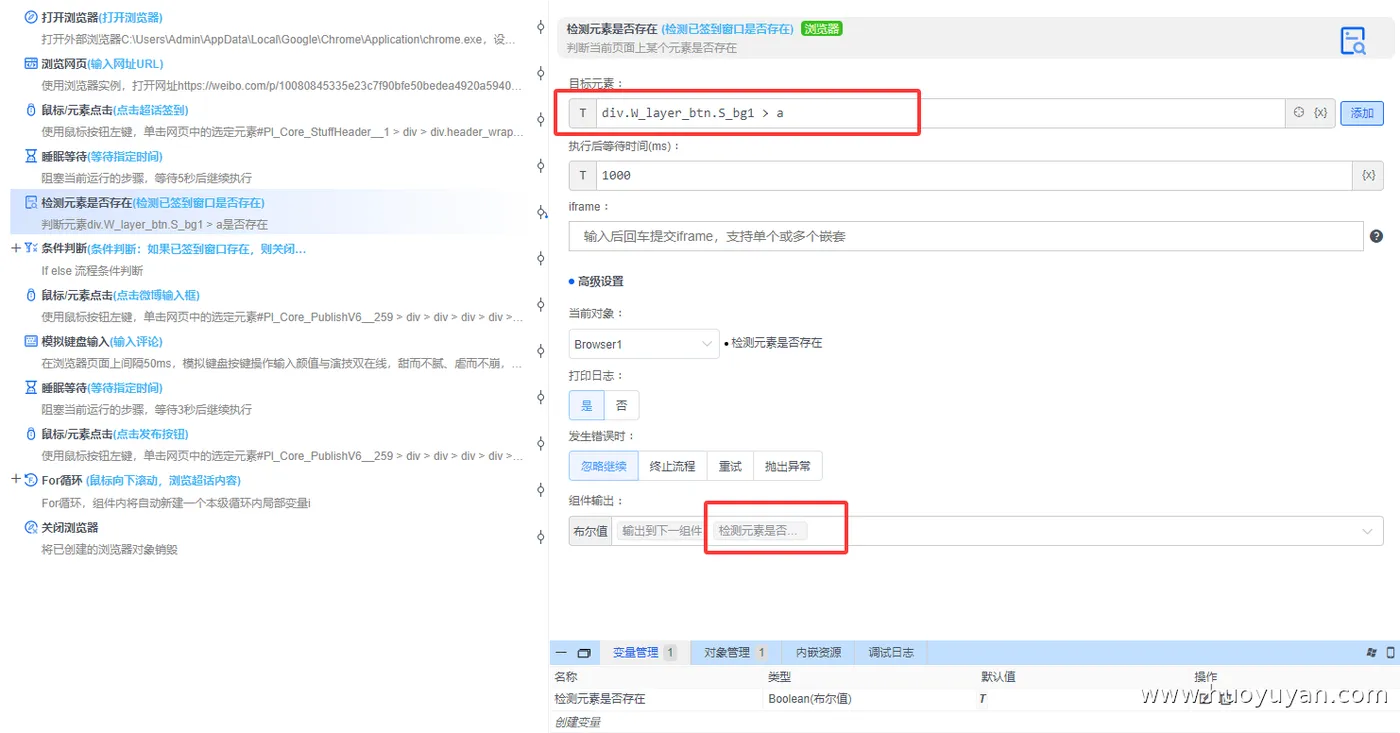The height and width of the screenshot is (733, 1400).
Task: Switch to the 变量管理 tab
Action: click(x=644, y=652)
